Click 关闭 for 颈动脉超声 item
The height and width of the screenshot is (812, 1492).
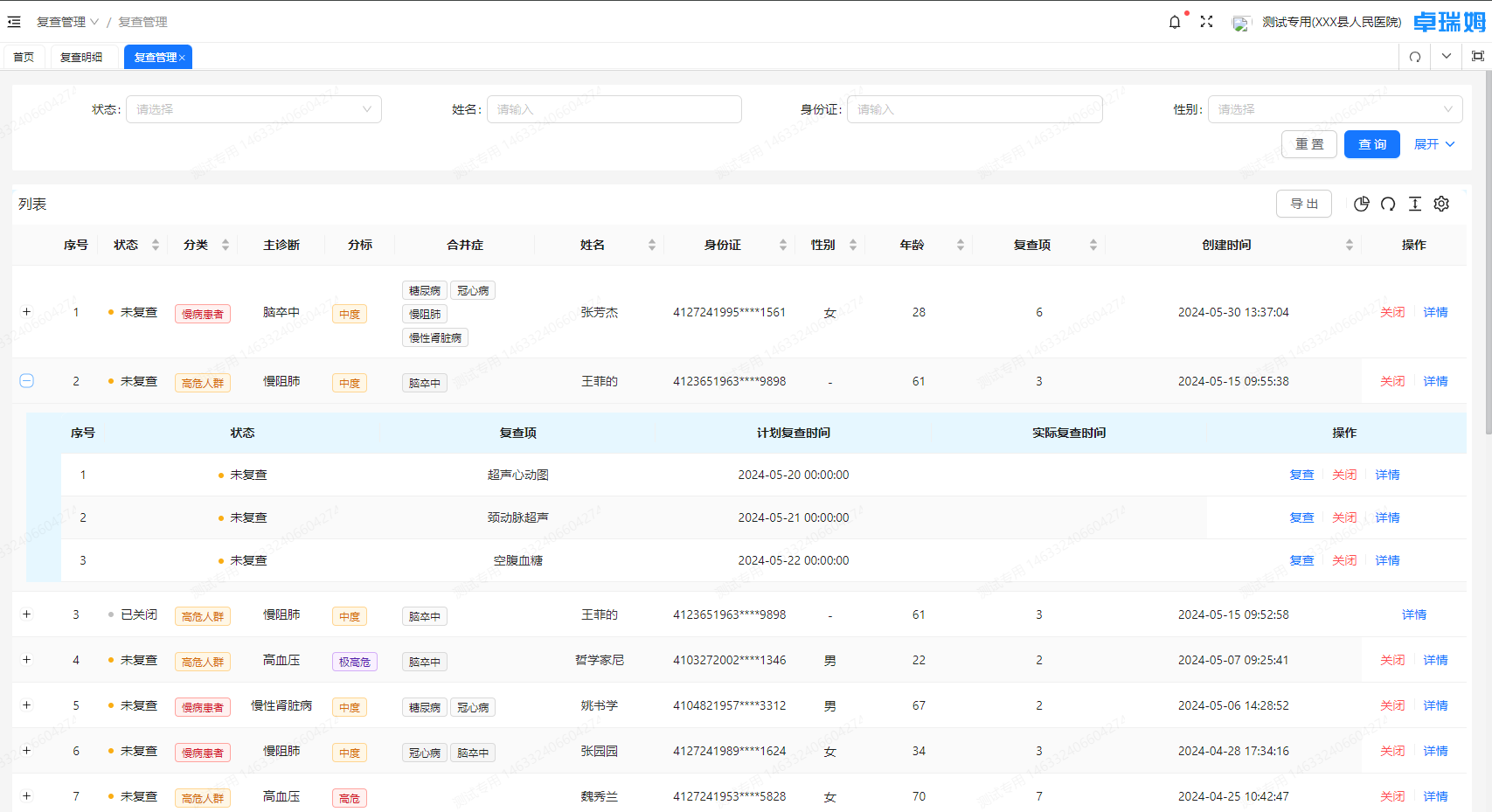[x=1344, y=517]
